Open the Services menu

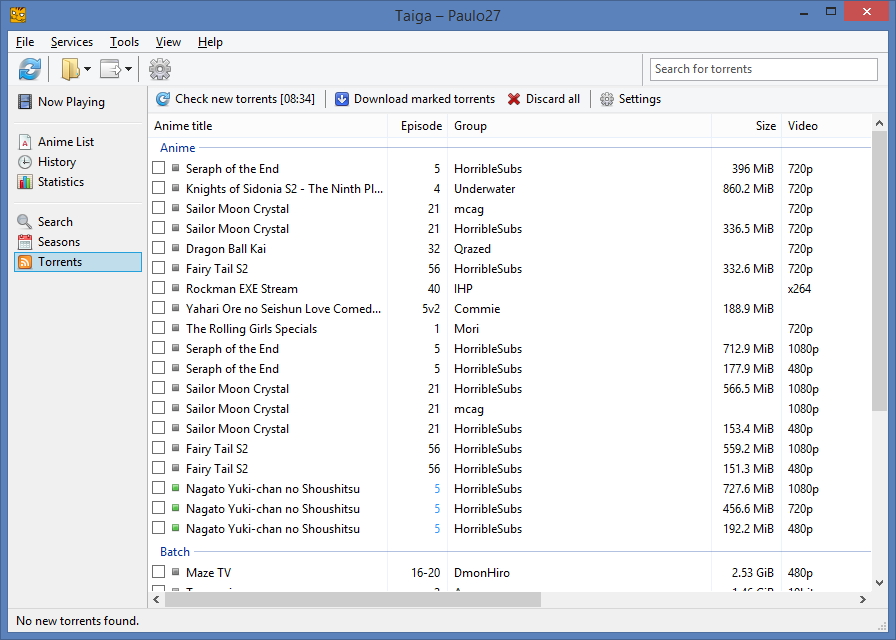(72, 42)
